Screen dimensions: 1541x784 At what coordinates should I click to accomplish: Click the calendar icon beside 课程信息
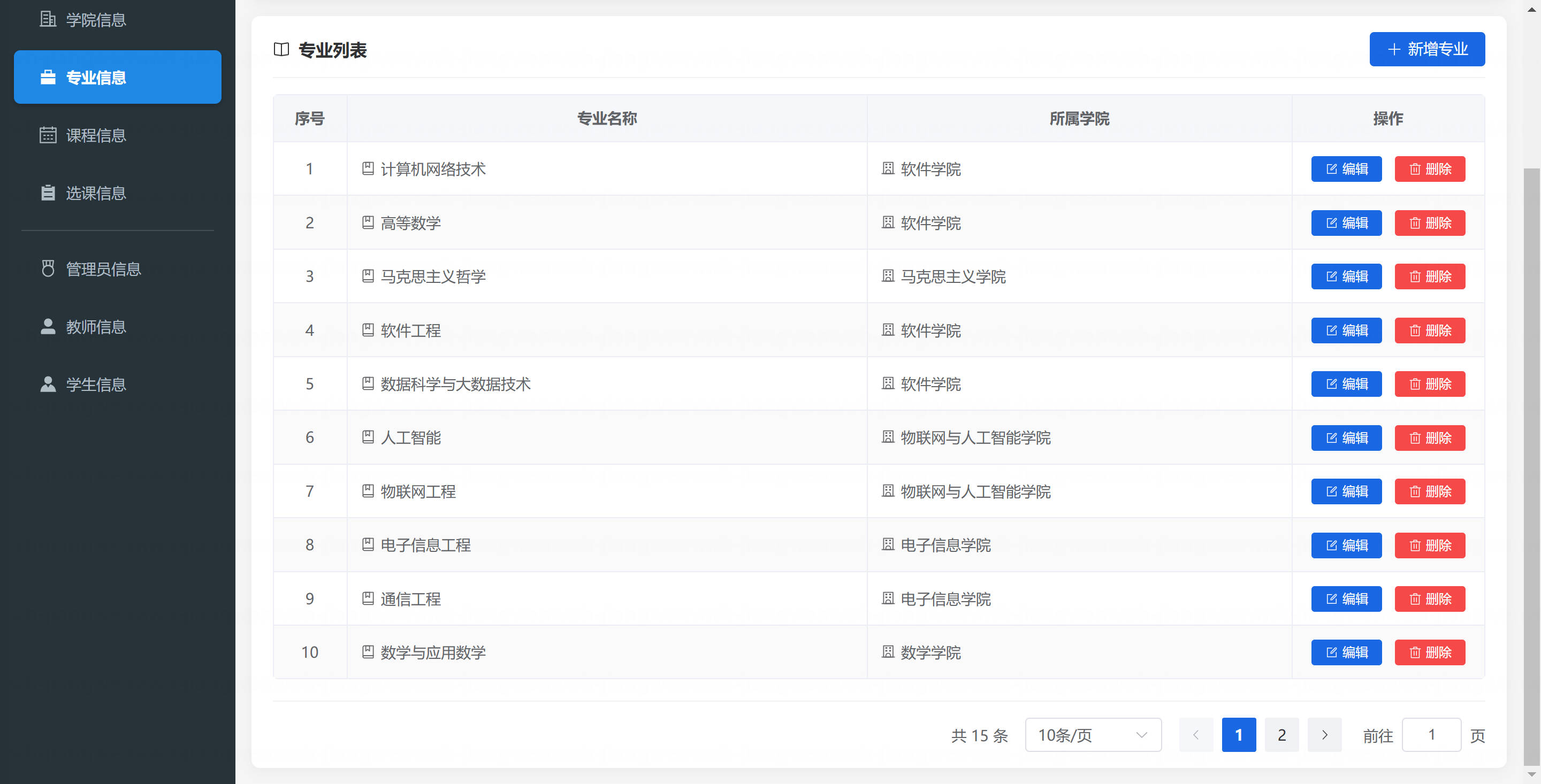point(48,135)
